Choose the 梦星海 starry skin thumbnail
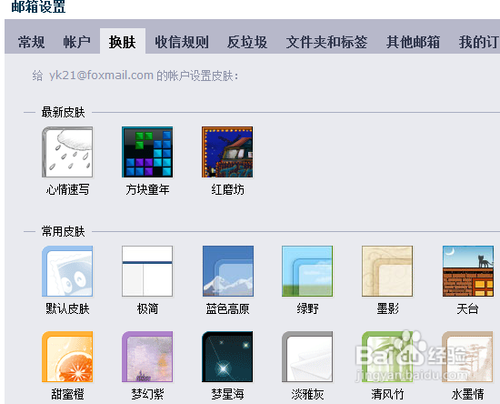 (x=227, y=357)
